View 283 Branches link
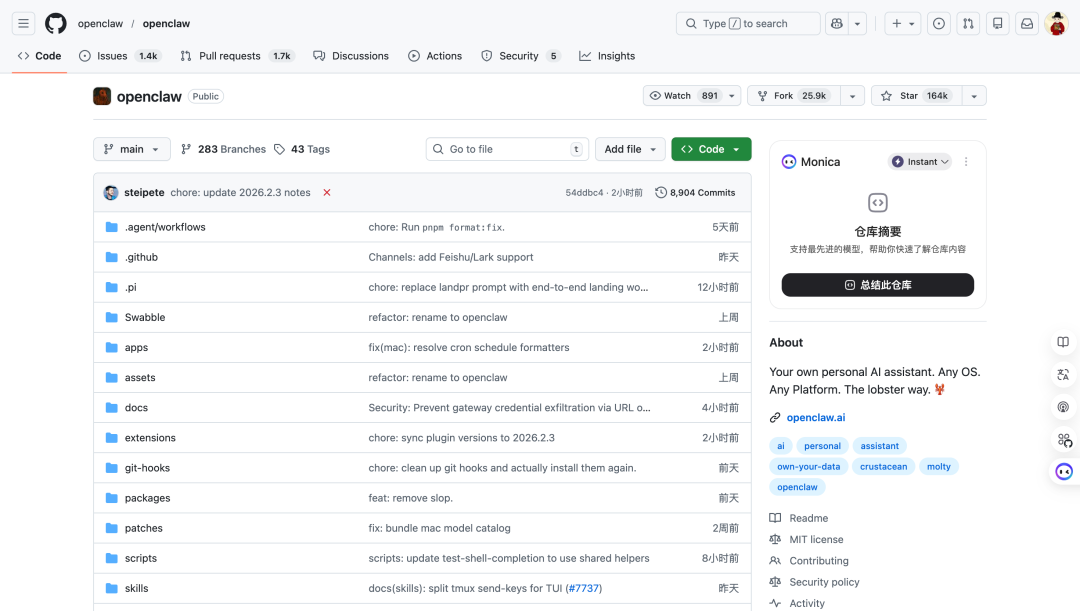 click(223, 149)
